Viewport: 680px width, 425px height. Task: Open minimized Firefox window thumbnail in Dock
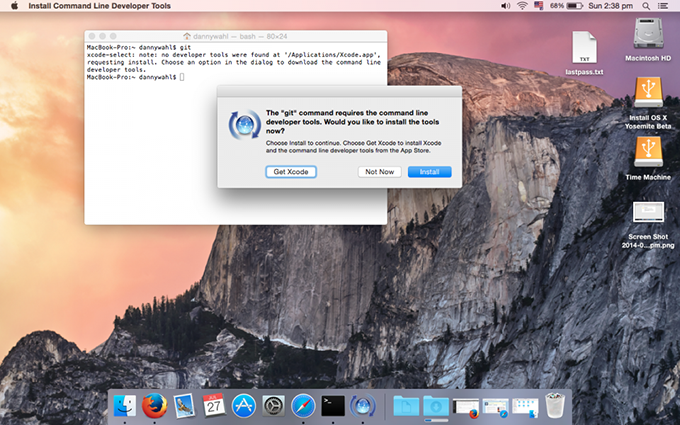coord(466,408)
